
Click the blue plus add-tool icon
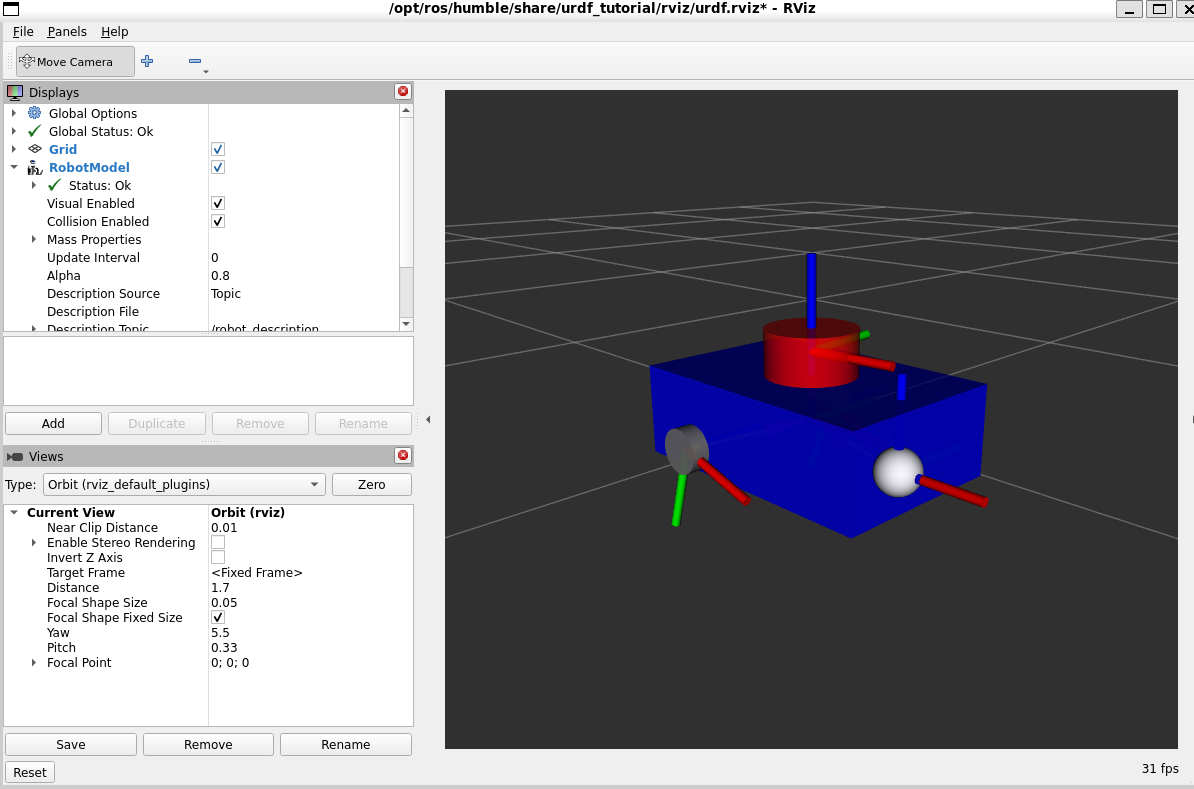click(147, 61)
